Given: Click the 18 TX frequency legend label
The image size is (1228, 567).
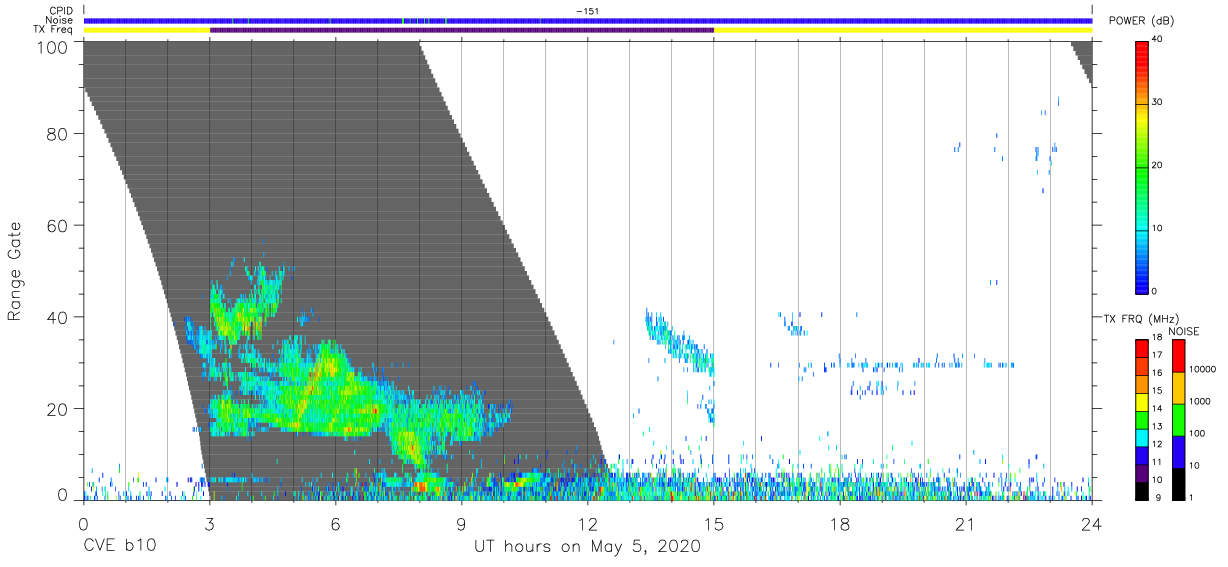Looking at the screenshot, I should (x=1157, y=338).
